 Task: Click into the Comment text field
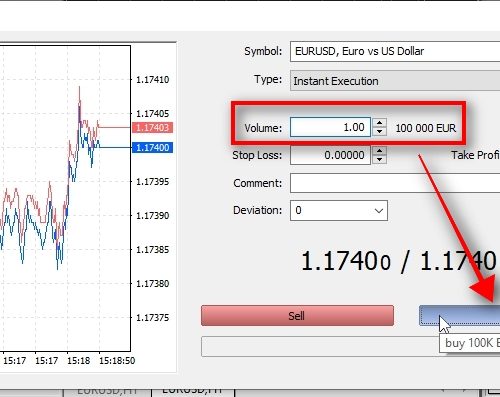pos(395,183)
